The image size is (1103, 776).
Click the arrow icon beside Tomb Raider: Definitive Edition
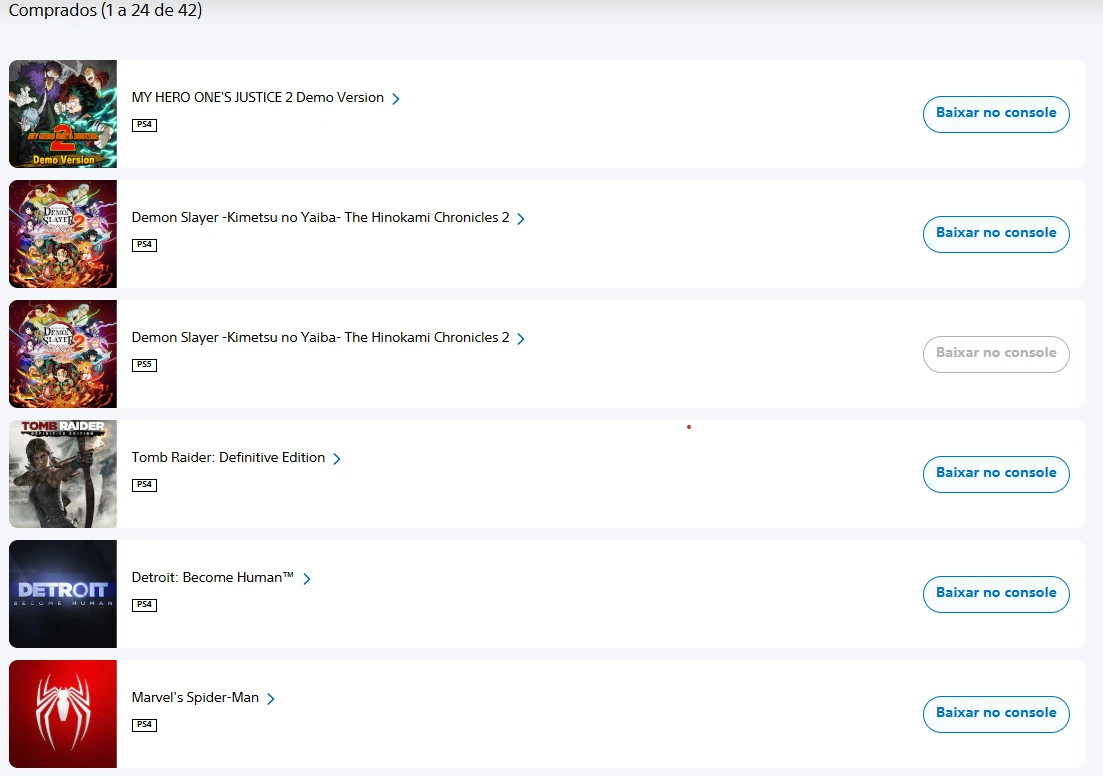[x=337, y=459]
